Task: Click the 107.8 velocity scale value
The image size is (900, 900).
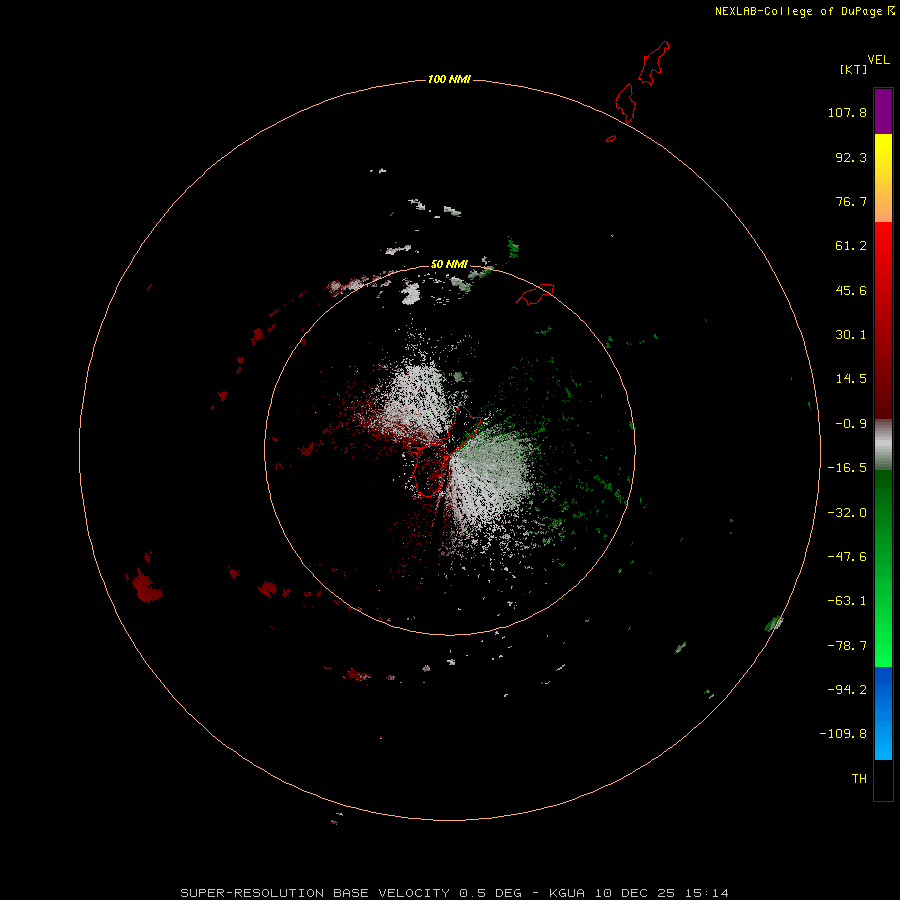Action: [x=847, y=112]
